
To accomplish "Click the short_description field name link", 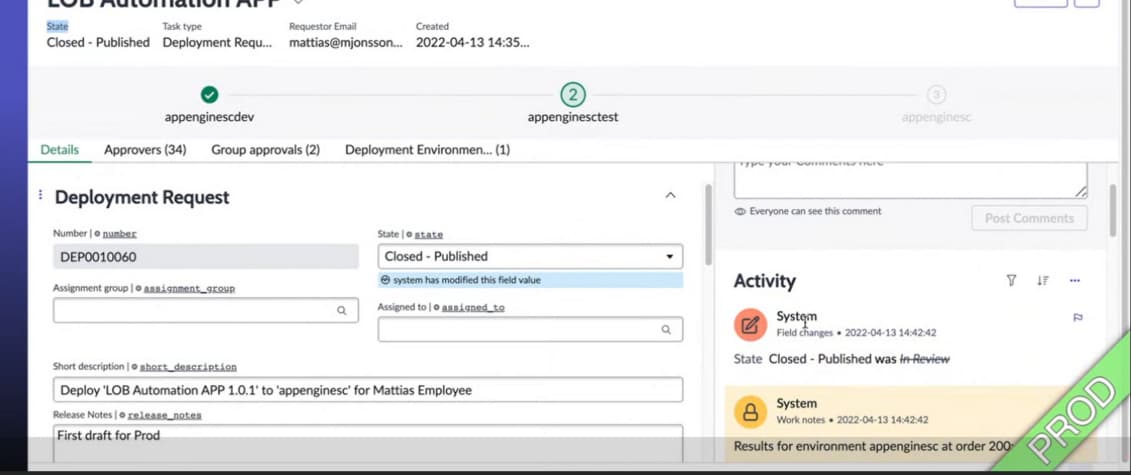I will [188, 367].
